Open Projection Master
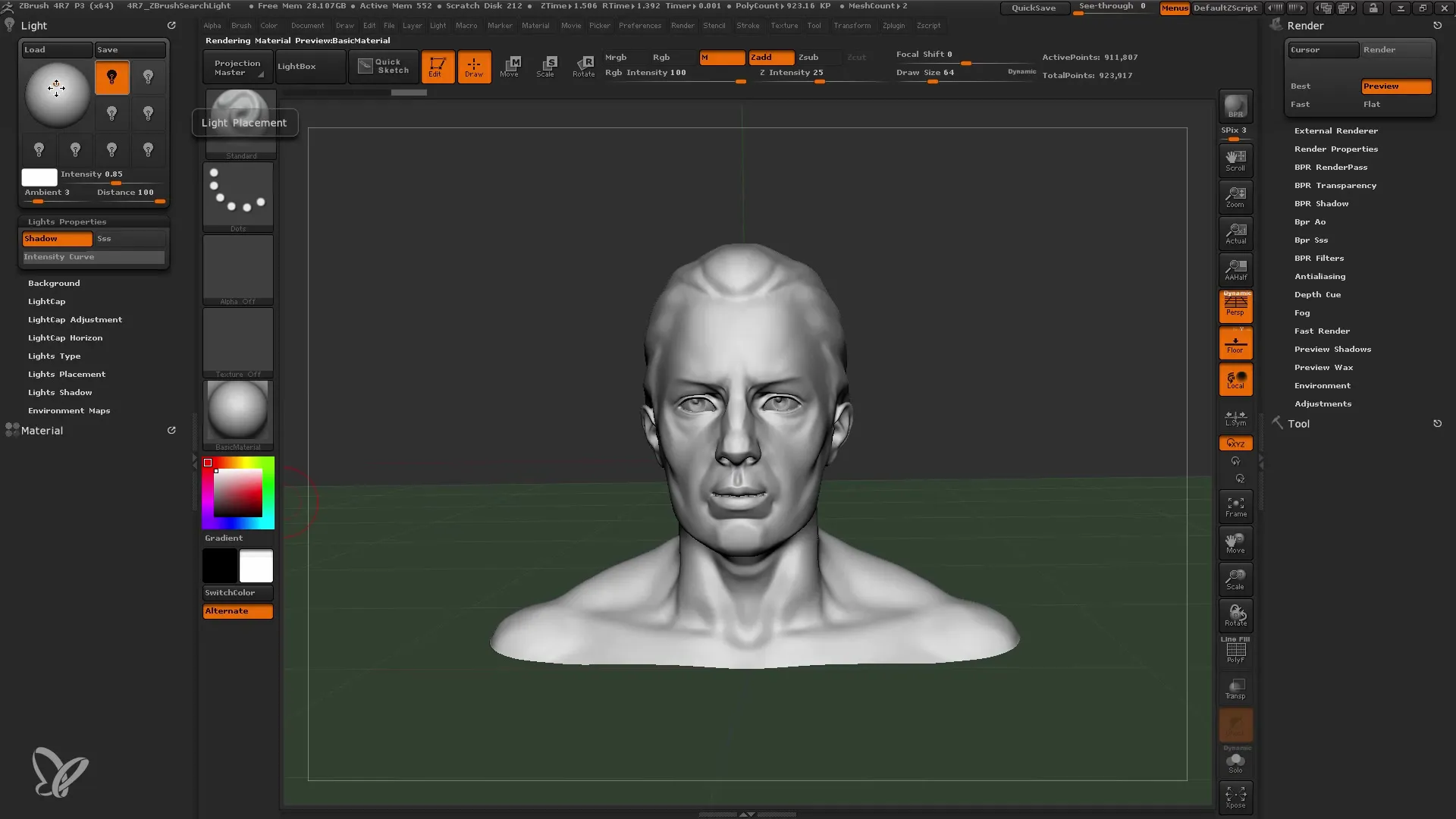The width and height of the screenshot is (1456, 819). pyautogui.click(x=237, y=67)
